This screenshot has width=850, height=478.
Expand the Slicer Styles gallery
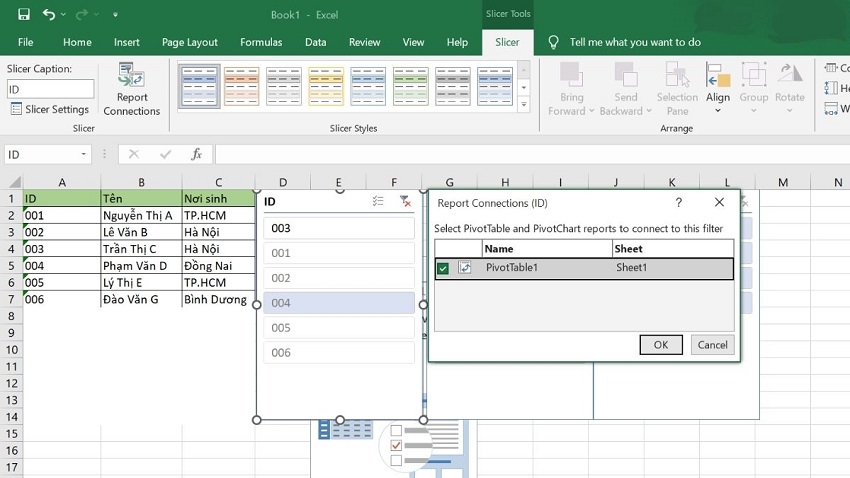pyautogui.click(x=523, y=104)
